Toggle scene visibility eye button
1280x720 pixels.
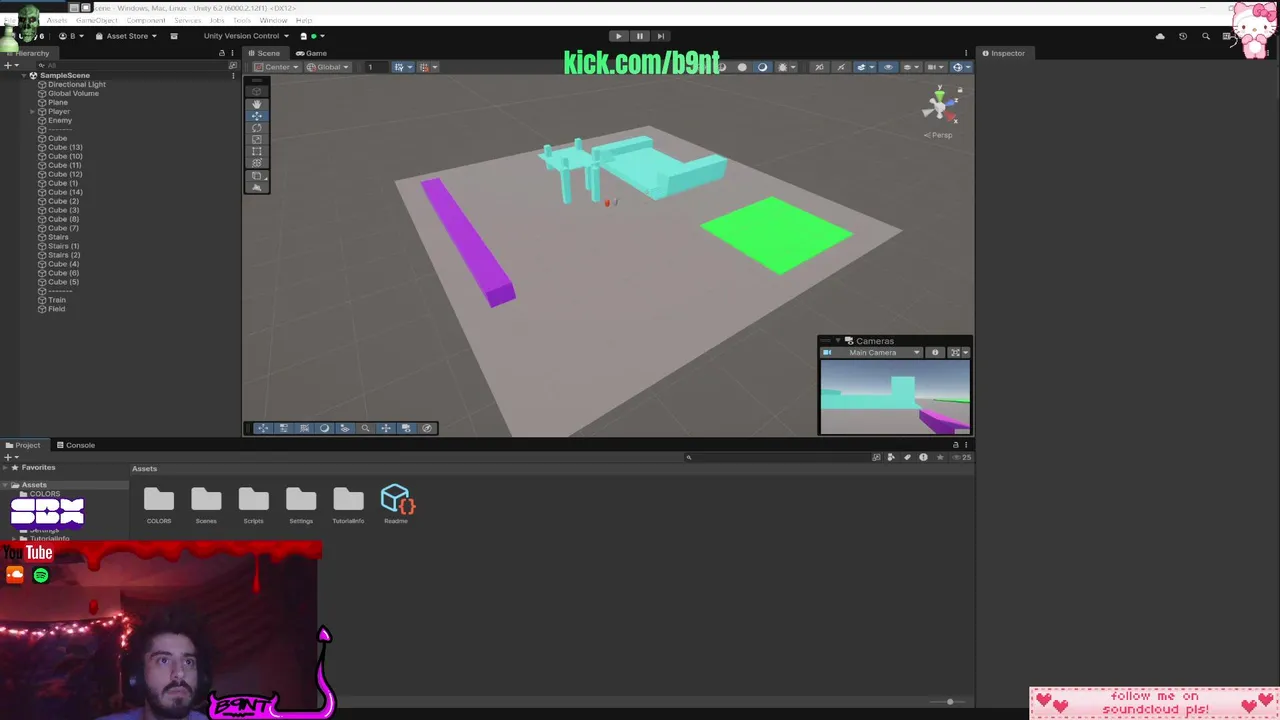click(x=888, y=67)
